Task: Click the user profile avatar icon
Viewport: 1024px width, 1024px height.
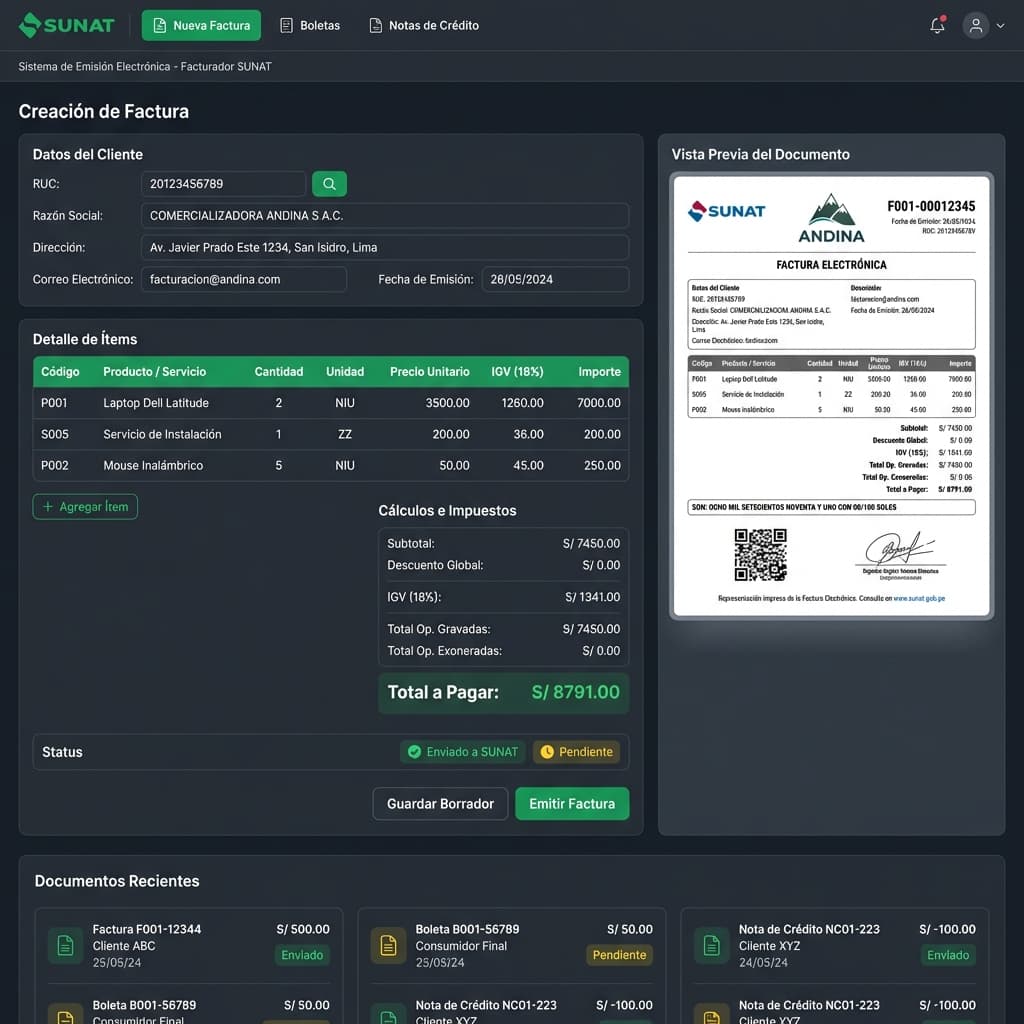Action: tap(975, 25)
